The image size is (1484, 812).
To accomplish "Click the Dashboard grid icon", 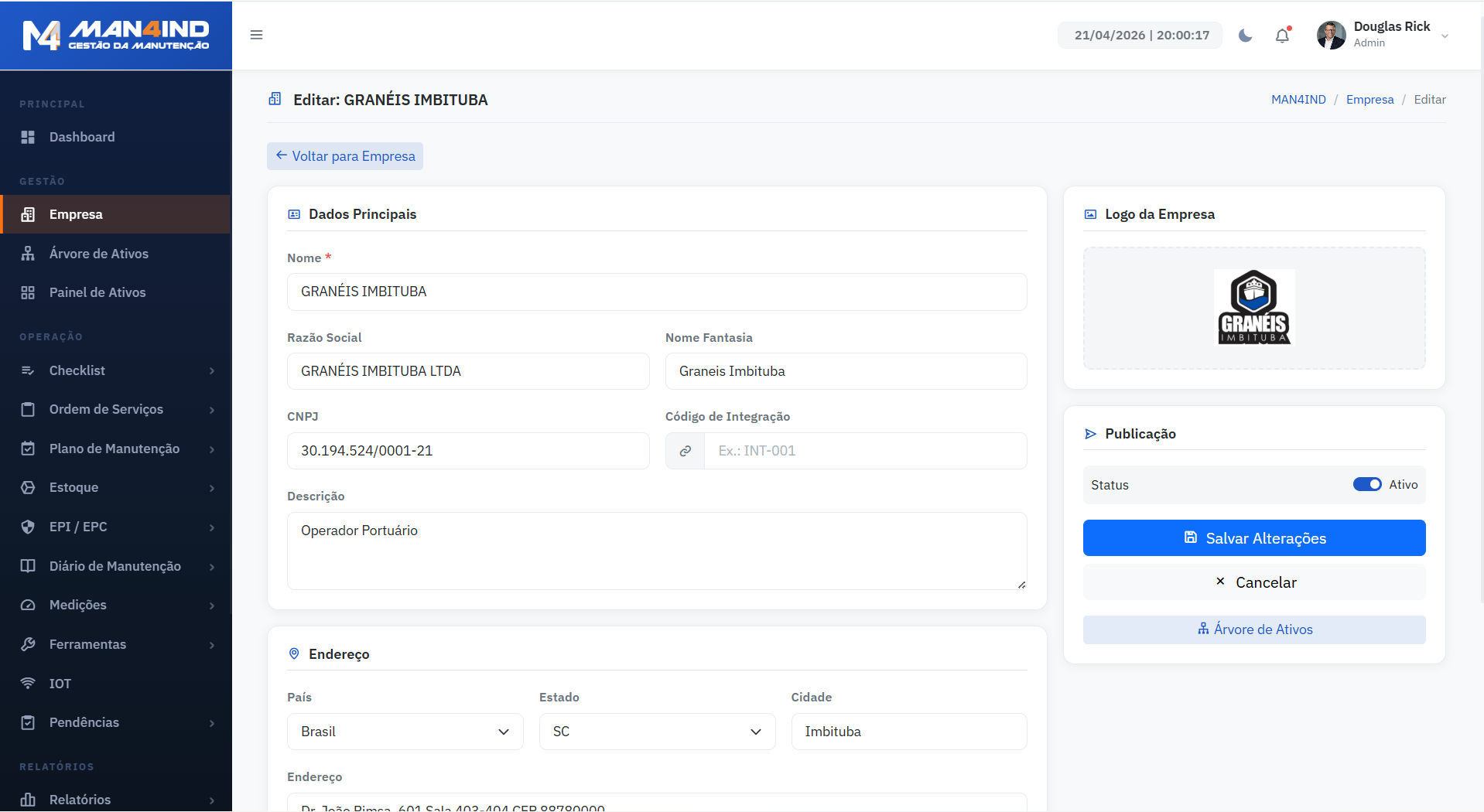I will coord(28,137).
